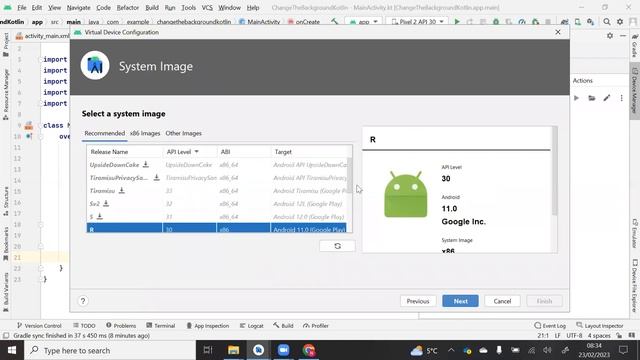Download the S system image
The image size is (640, 360).
click(100, 216)
